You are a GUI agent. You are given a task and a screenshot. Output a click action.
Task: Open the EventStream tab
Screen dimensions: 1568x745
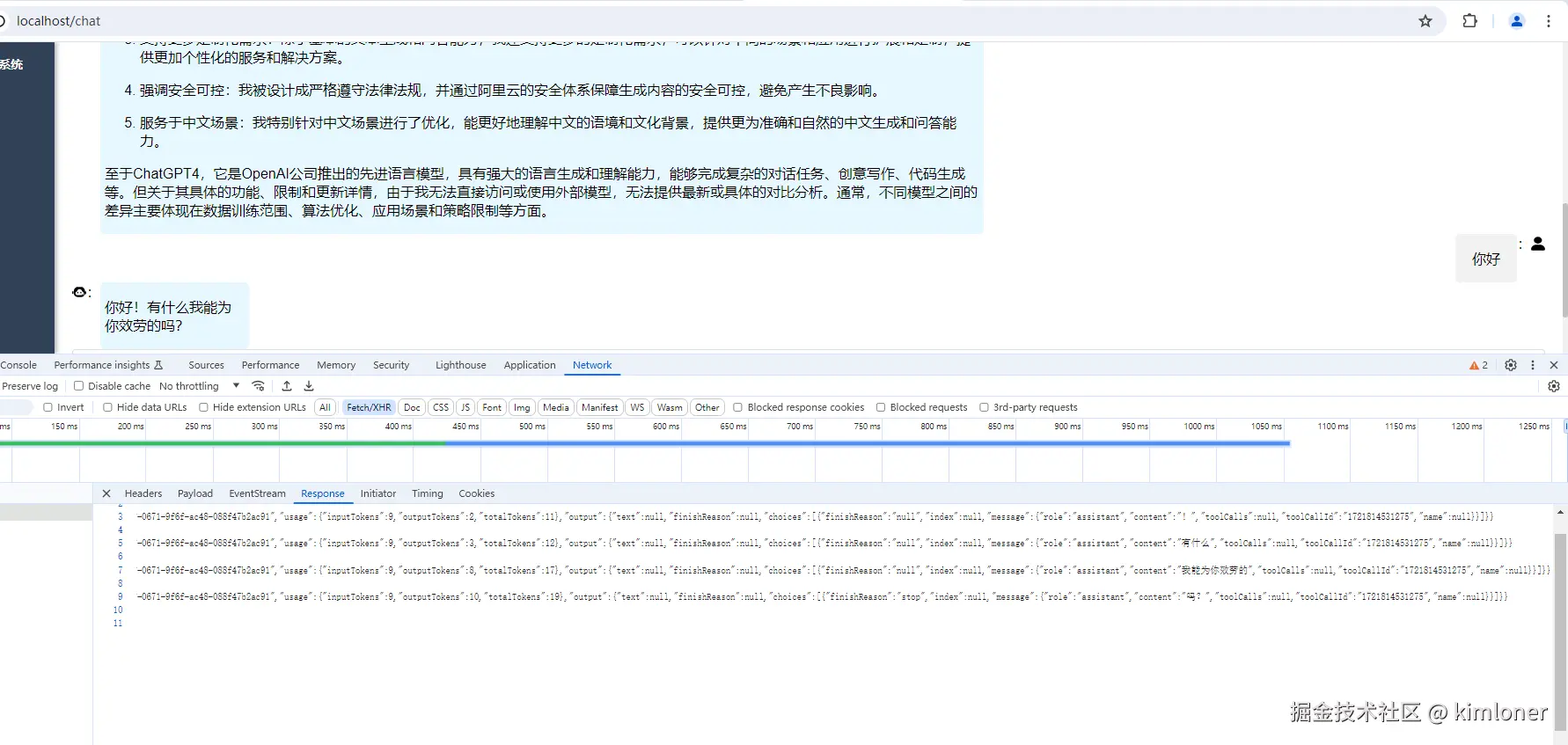pos(257,493)
